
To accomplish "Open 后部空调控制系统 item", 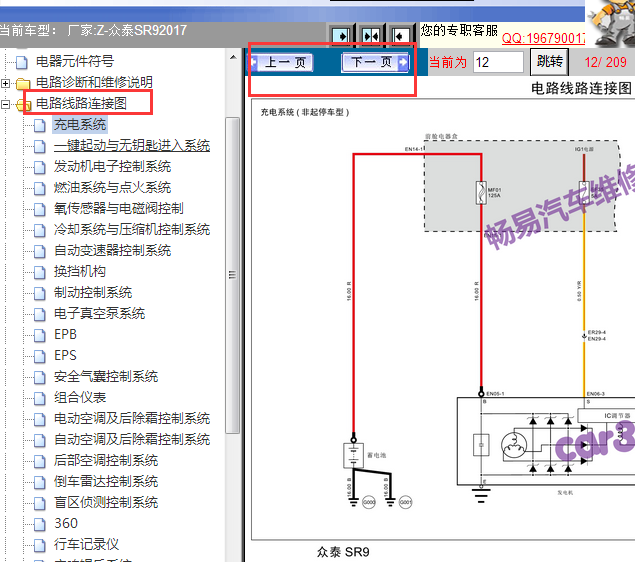I will coord(106,461).
